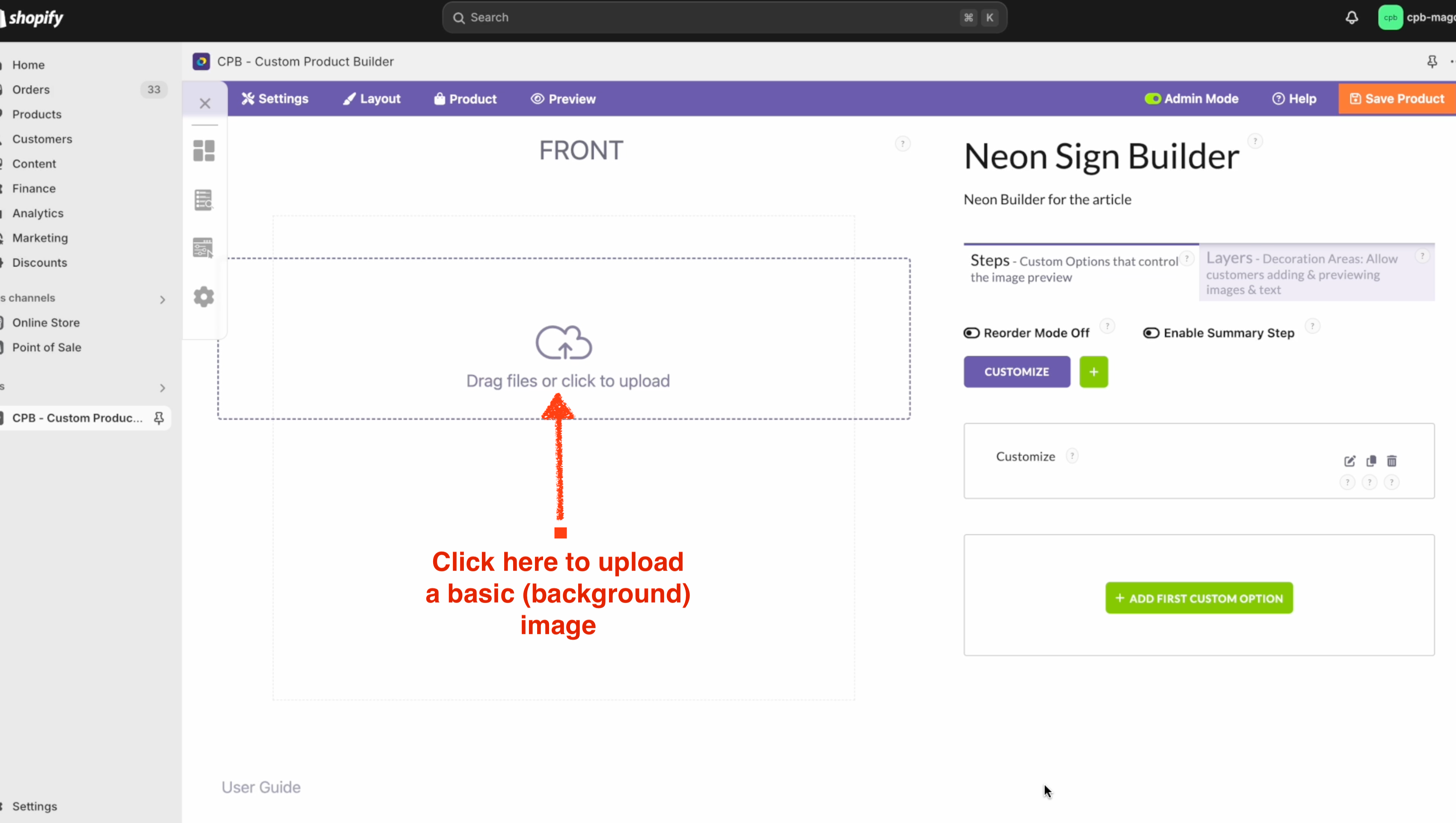
Task: Open the list search icon in sidebar
Action: 204,199
